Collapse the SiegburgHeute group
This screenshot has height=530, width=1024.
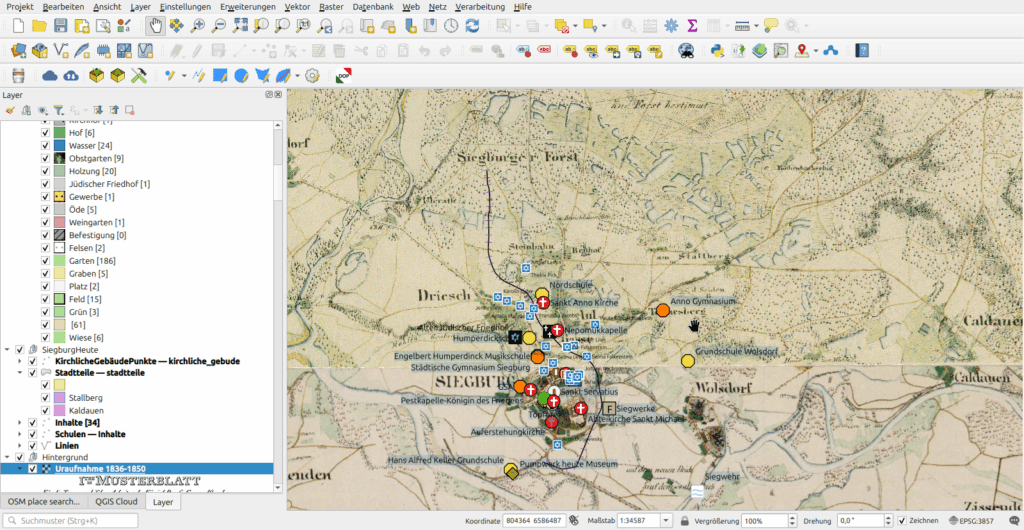[8, 349]
